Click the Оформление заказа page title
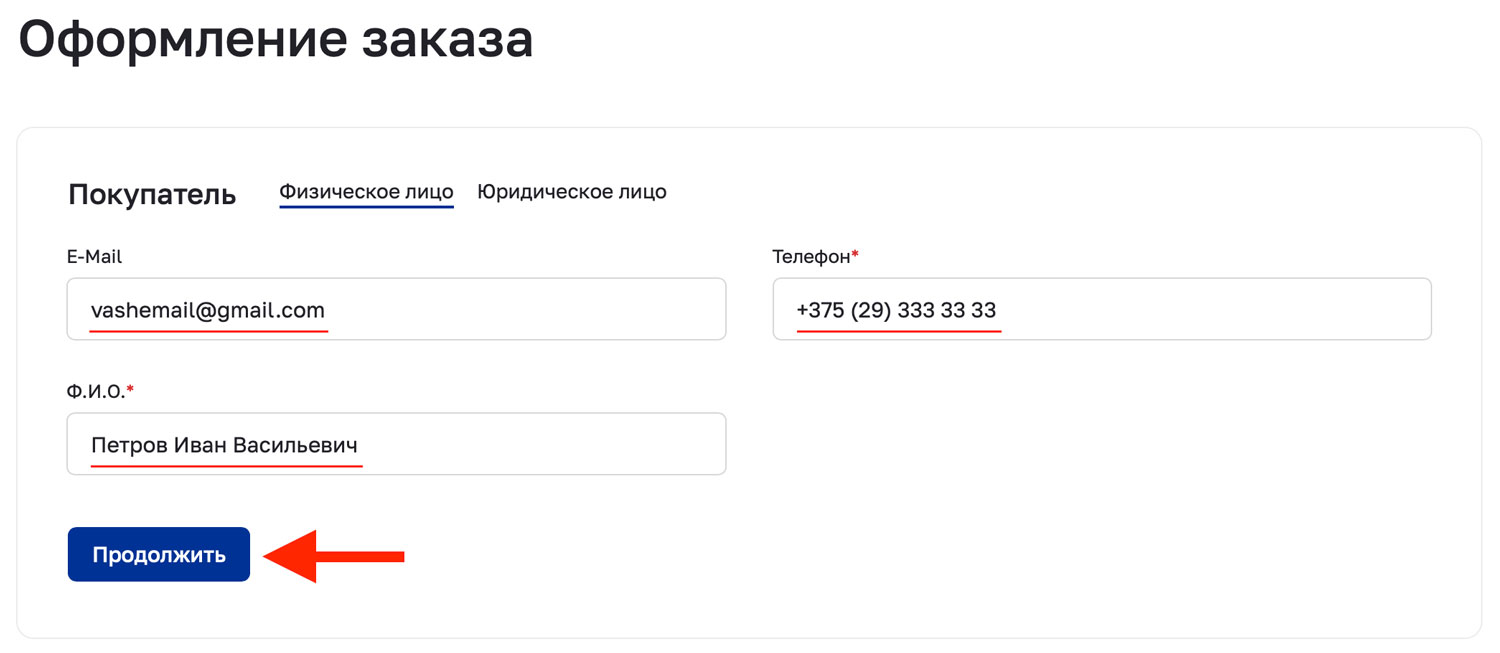The width and height of the screenshot is (1500, 653). click(275, 40)
